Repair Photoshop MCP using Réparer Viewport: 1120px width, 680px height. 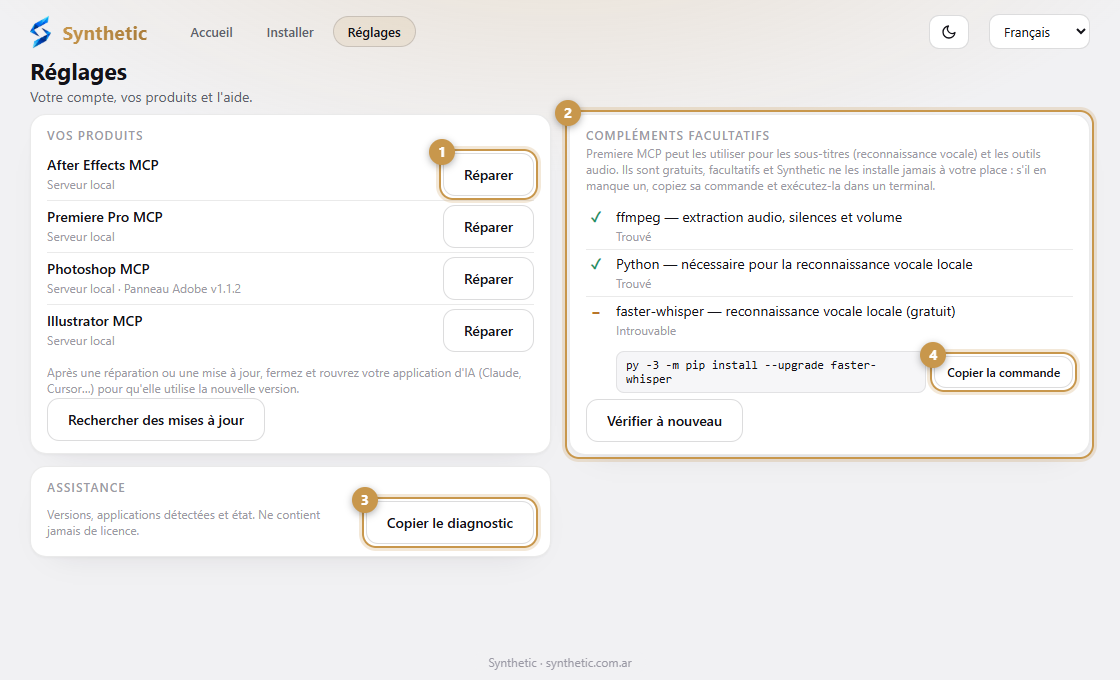[x=489, y=279]
